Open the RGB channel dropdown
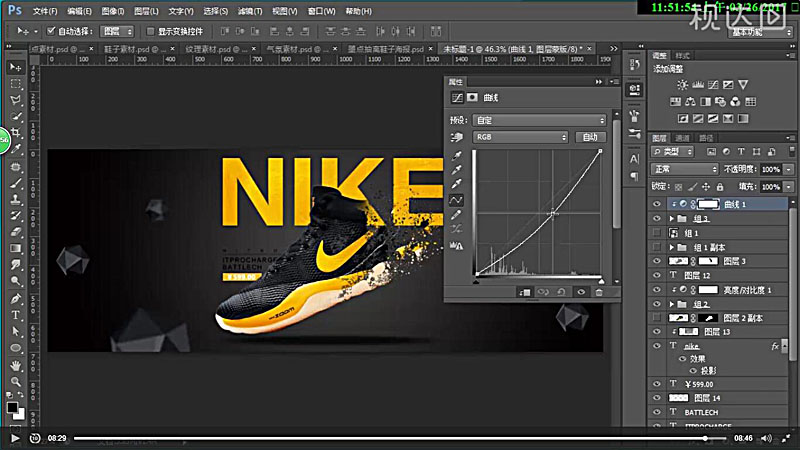Image resolution: width=800 pixels, height=450 pixels. click(x=520, y=137)
